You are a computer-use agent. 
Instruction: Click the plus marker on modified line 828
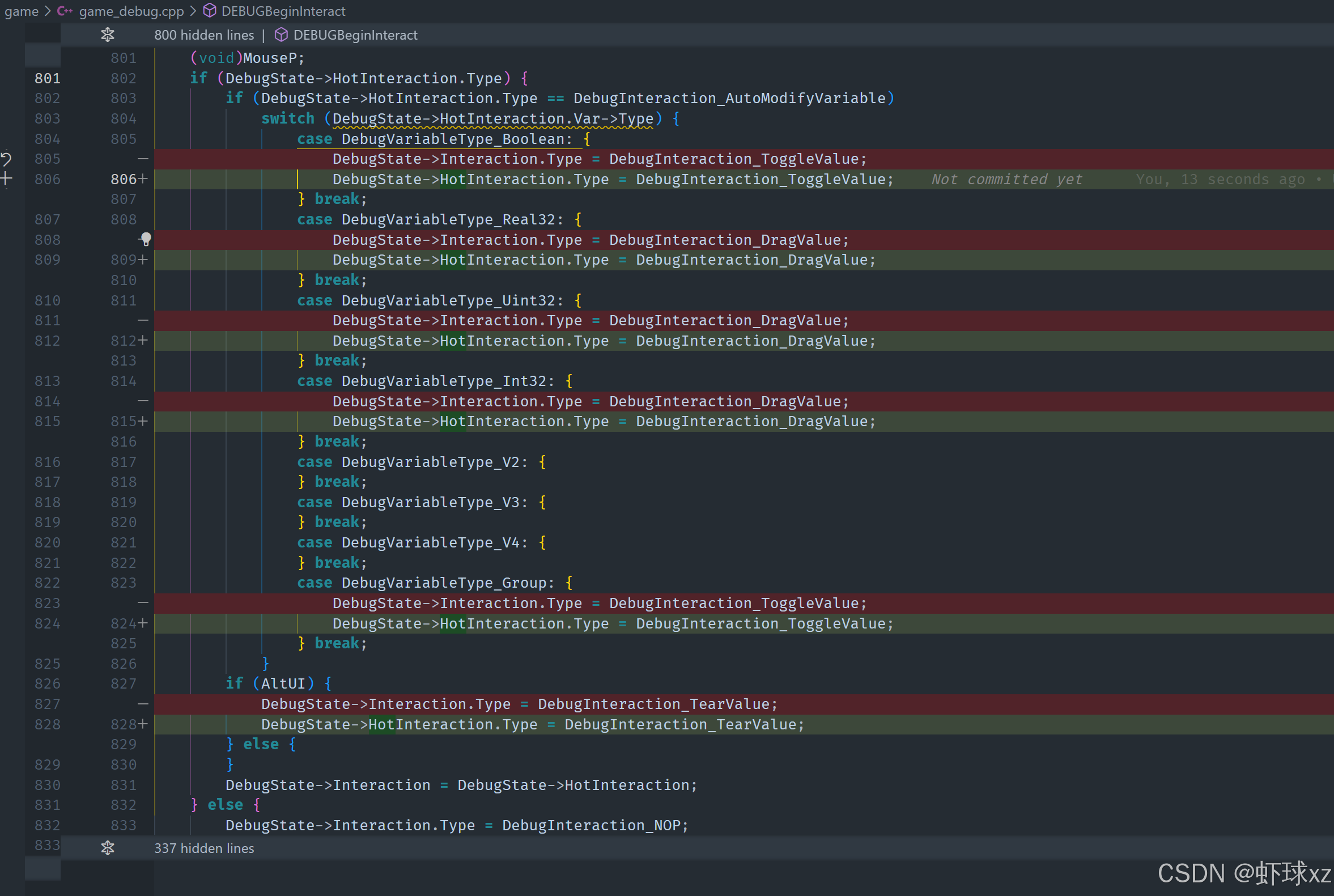(143, 725)
